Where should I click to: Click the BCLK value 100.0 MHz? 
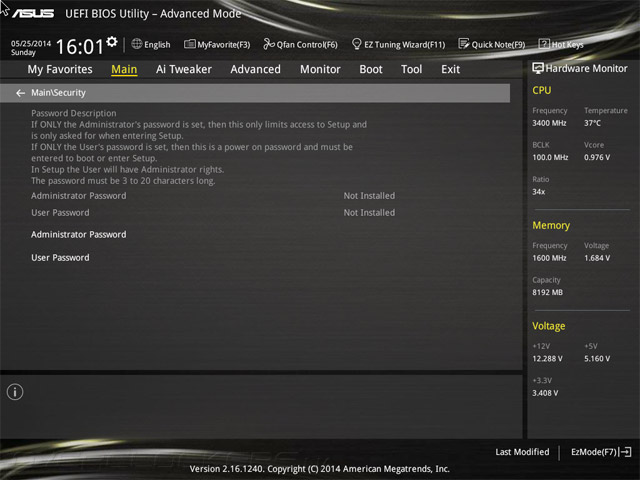pos(550,157)
